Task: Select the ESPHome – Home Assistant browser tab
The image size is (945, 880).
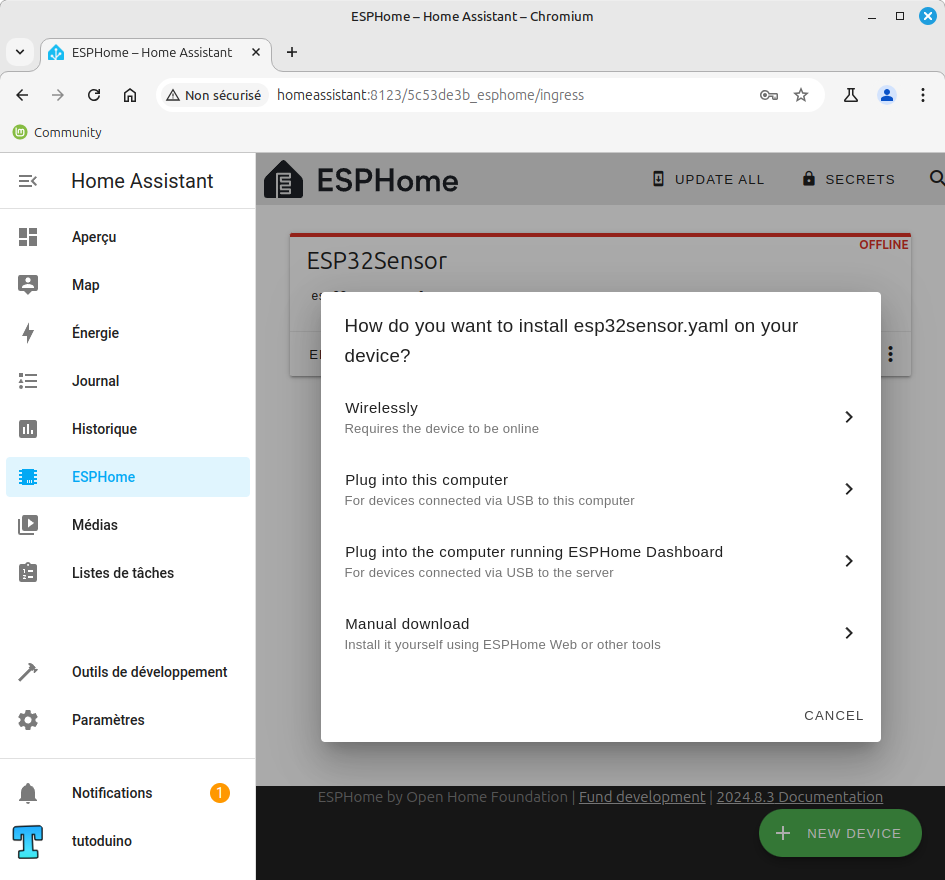Action: point(155,53)
